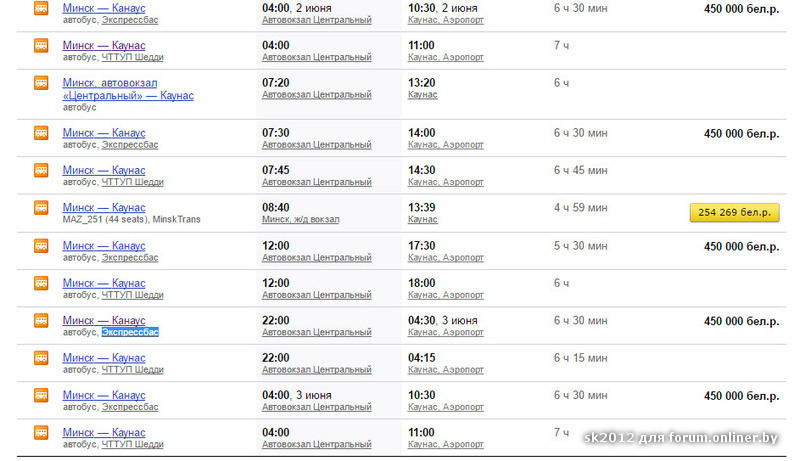800x461 pixels.
Task: Open the highlighted Экспрессбас carrier link
Action: (x=130, y=332)
